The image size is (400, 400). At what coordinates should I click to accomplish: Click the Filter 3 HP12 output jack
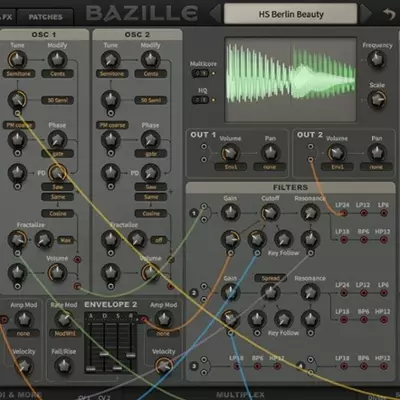(x=277, y=366)
